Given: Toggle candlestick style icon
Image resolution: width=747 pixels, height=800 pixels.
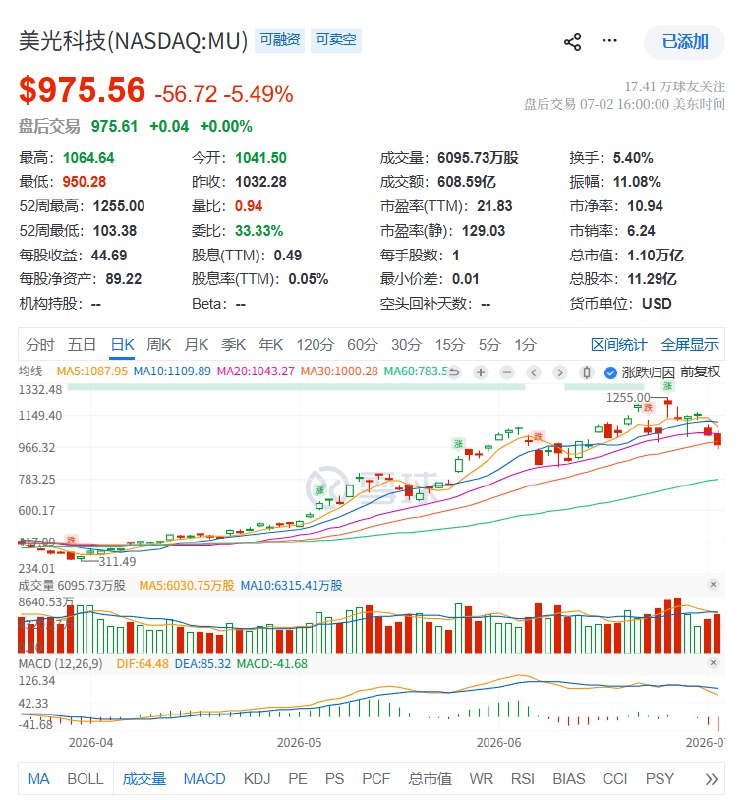Looking at the screenshot, I should tap(587, 372).
